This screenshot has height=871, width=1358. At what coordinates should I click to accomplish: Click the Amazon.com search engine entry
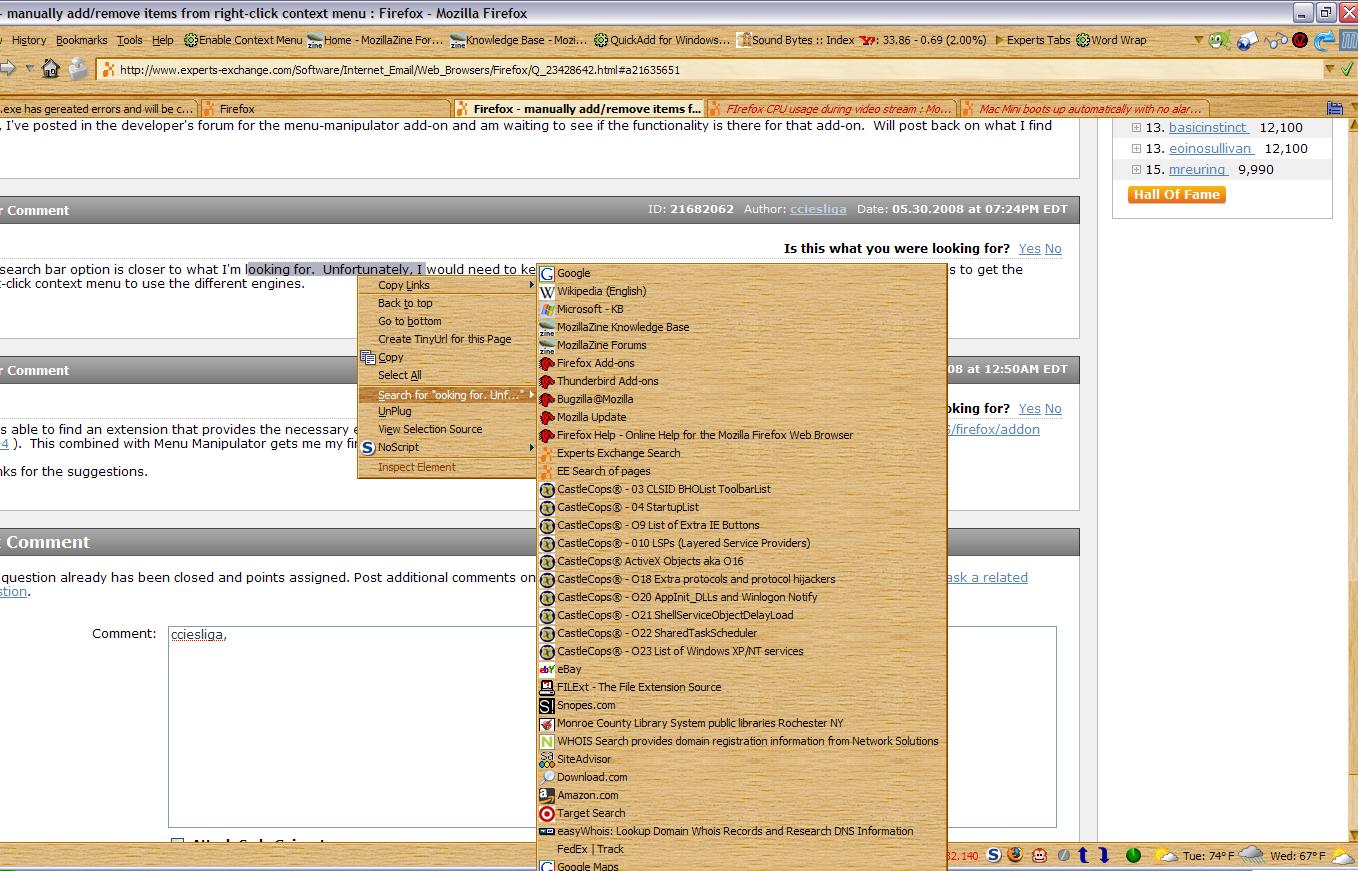[586, 795]
